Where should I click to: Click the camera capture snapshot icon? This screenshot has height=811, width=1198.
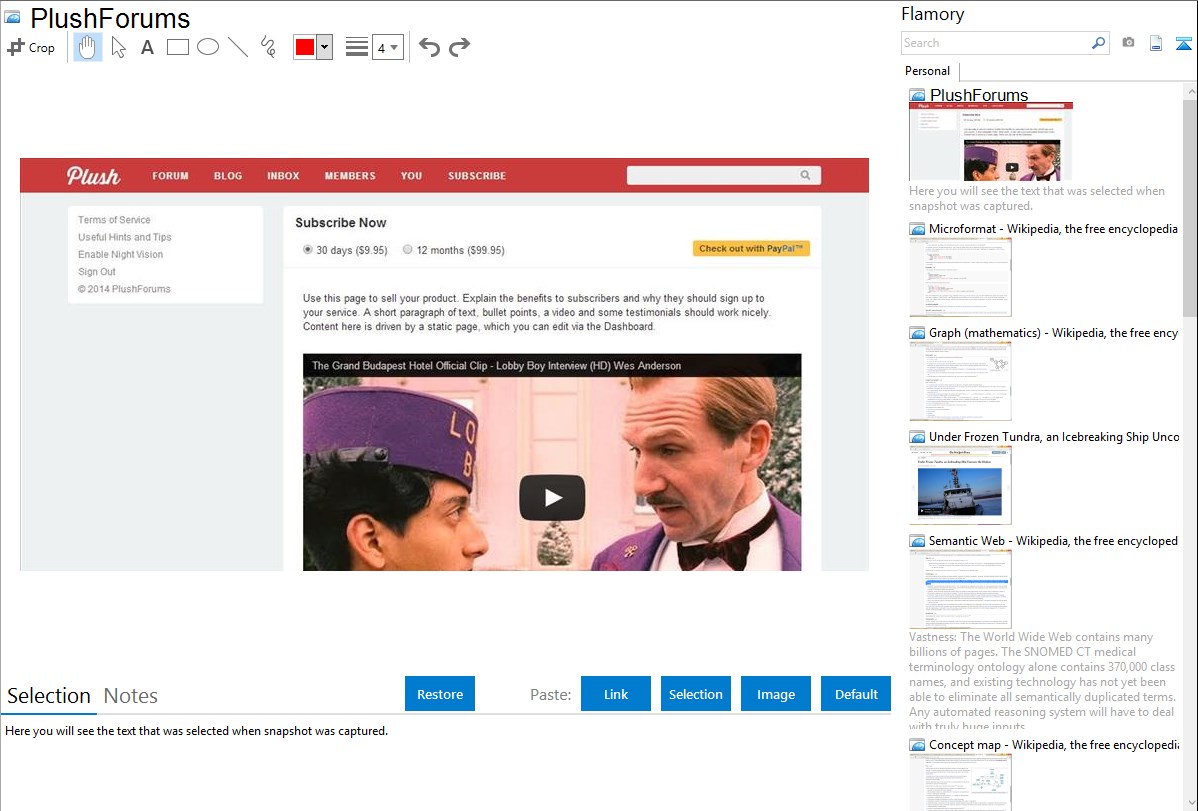[1128, 43]
